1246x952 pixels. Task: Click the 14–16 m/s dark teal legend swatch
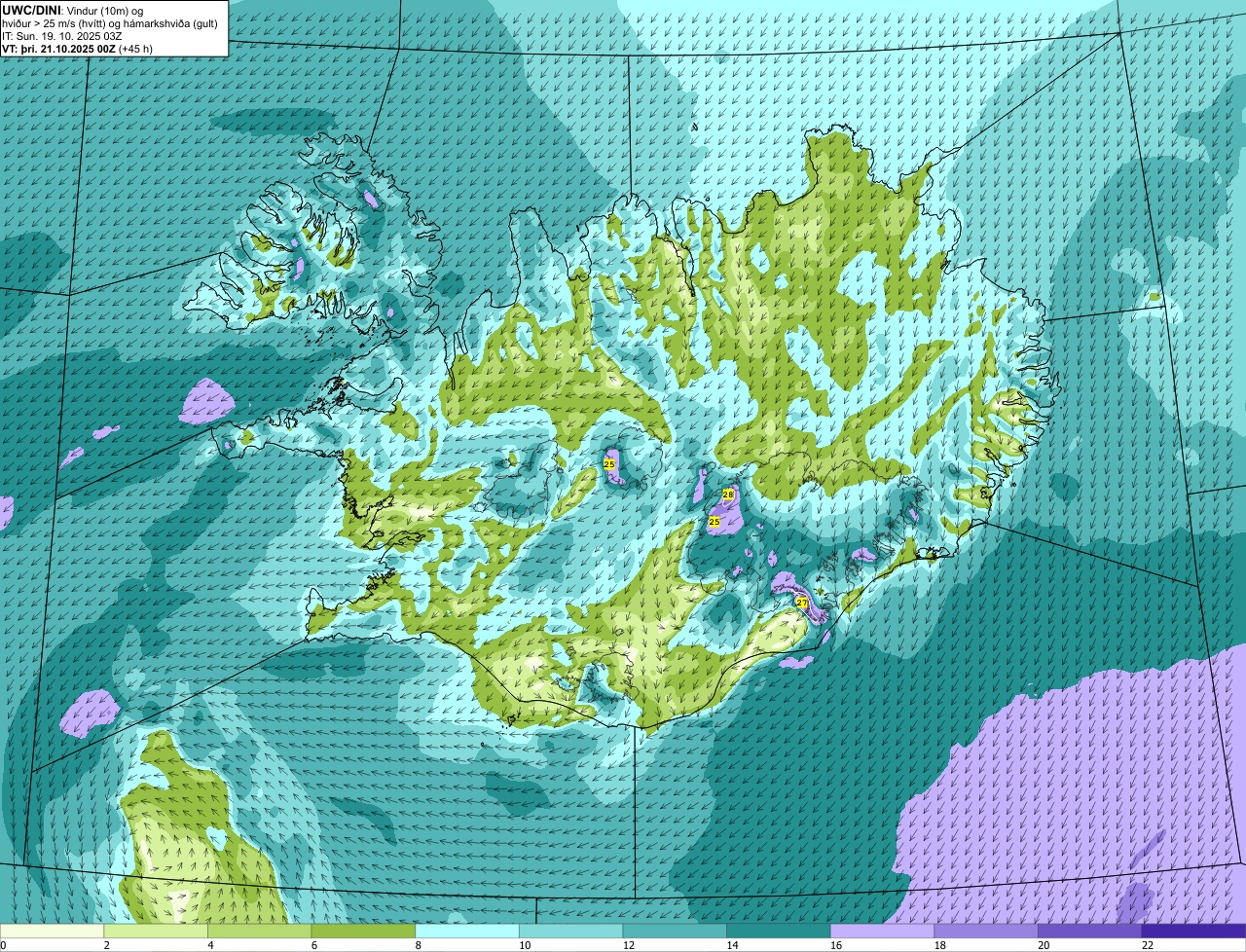click(779, 931)
